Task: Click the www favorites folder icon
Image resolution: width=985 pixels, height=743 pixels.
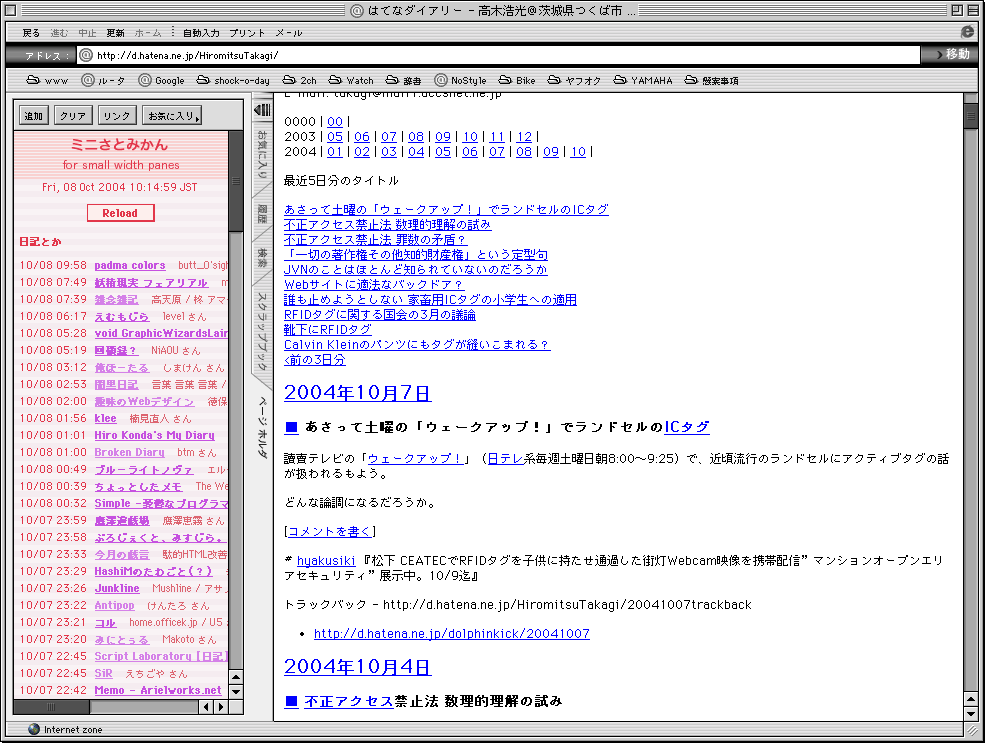Action: (33, 80)
